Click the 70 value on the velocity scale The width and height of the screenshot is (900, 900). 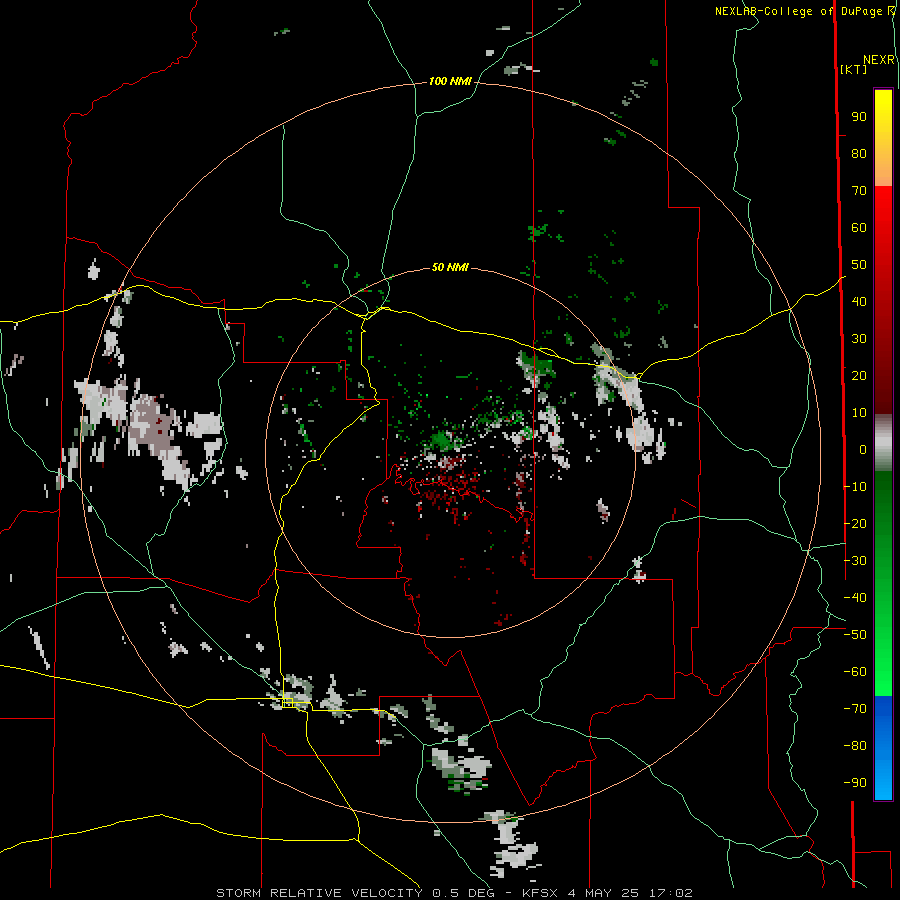pyautogui.click(x=859, y=191)
